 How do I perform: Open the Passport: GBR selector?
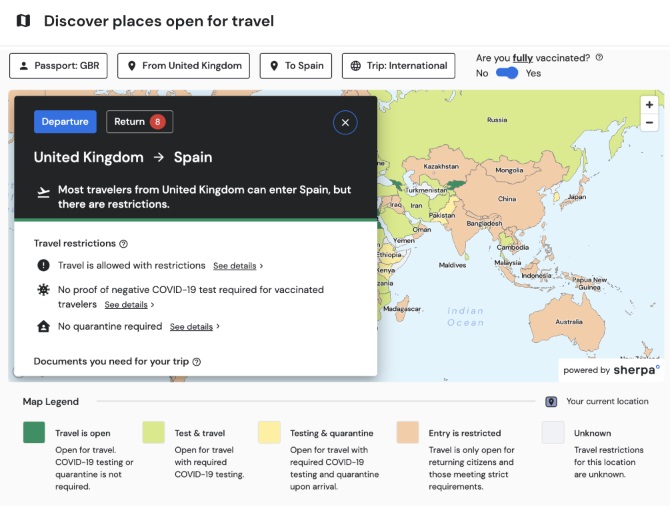58,66
